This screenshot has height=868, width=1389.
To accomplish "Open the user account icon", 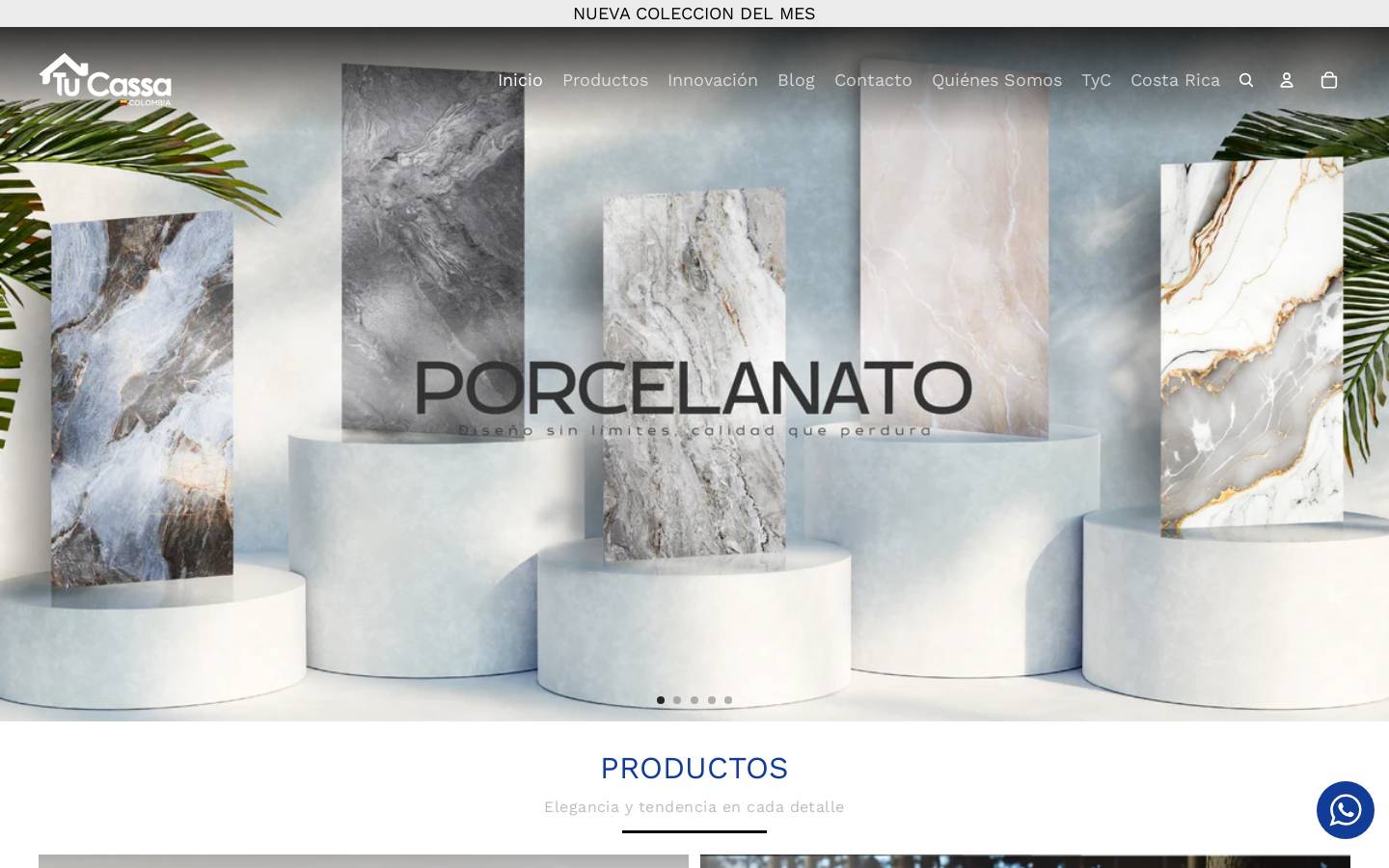I will coord(1287,80).
